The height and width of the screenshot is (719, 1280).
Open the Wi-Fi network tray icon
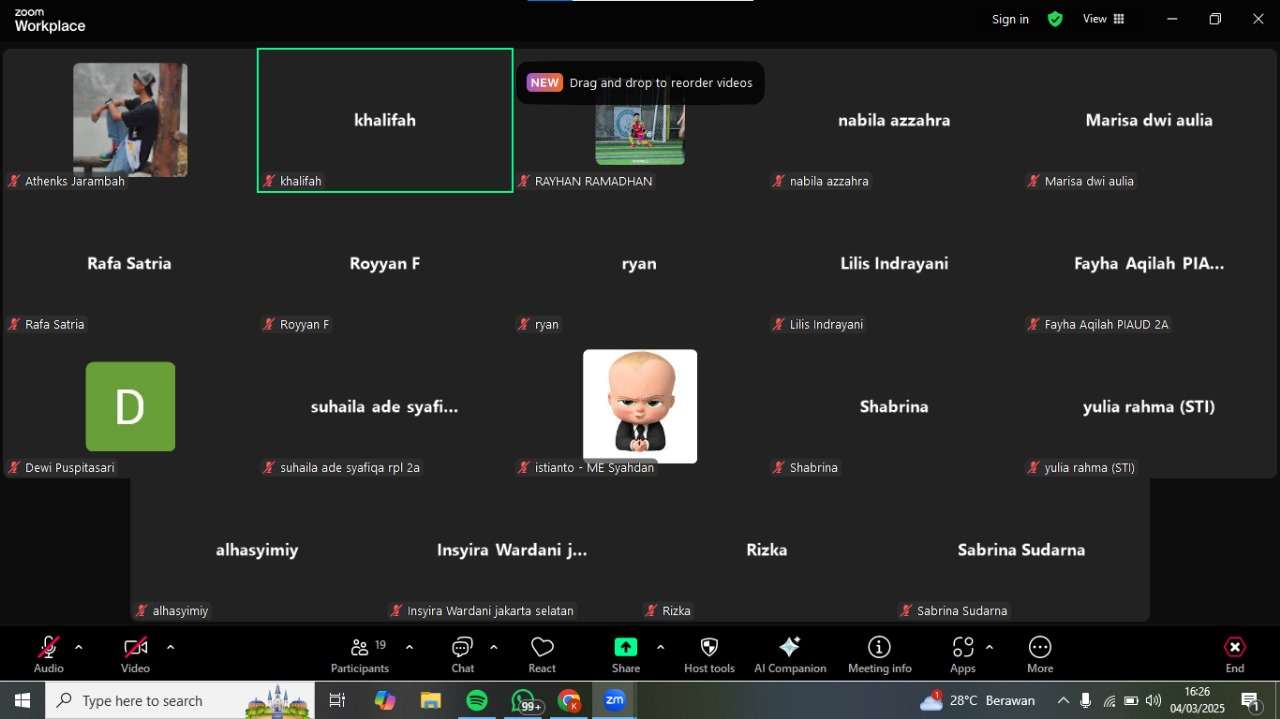1109,700
